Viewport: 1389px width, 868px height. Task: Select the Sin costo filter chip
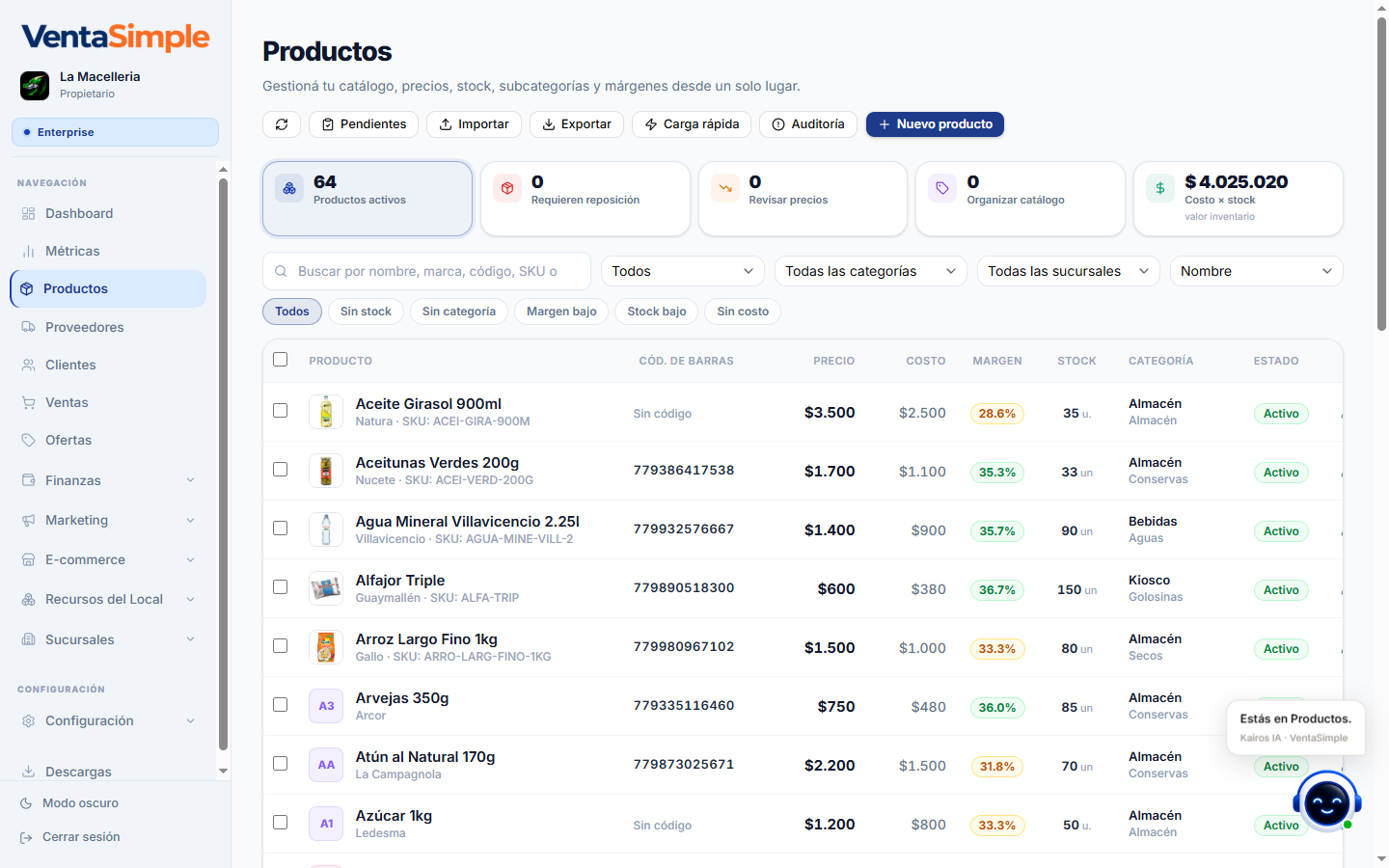(x=743, y=312)
